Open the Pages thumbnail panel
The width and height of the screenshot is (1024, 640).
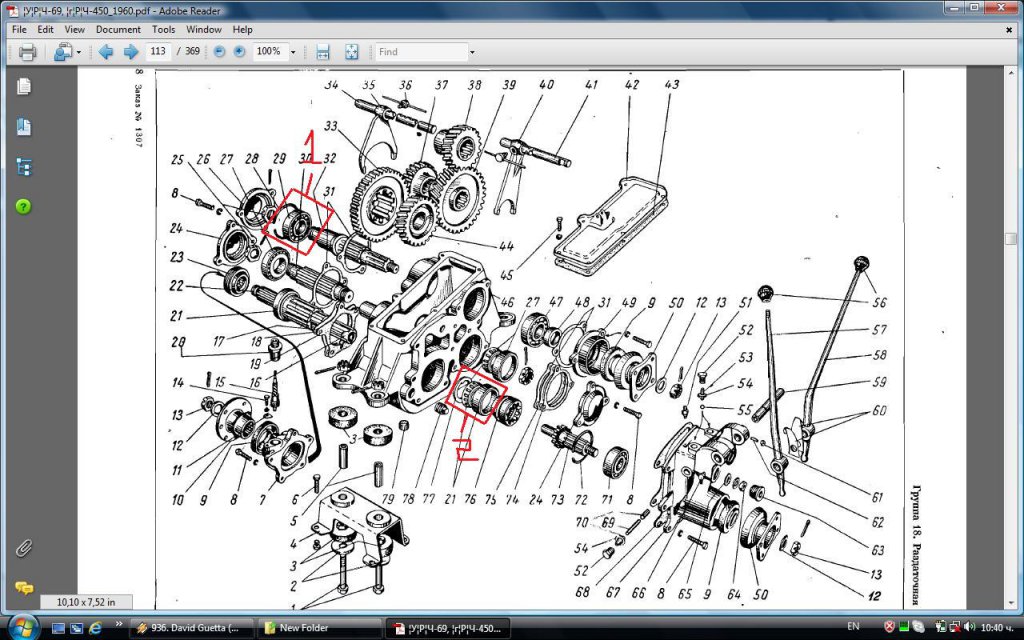tap(24, 87)
